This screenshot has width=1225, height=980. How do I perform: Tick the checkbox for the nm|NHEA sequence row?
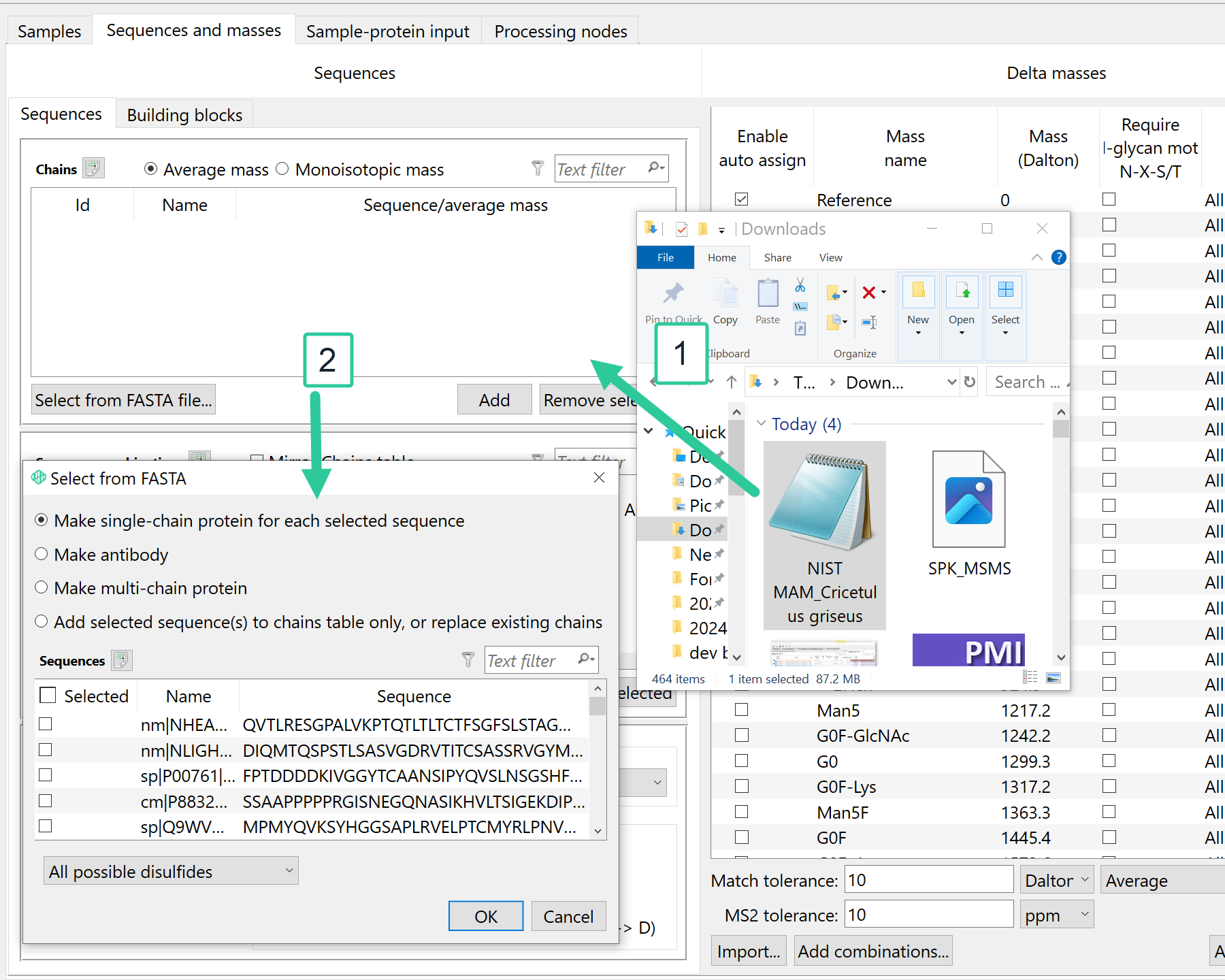tap(46, 724)
